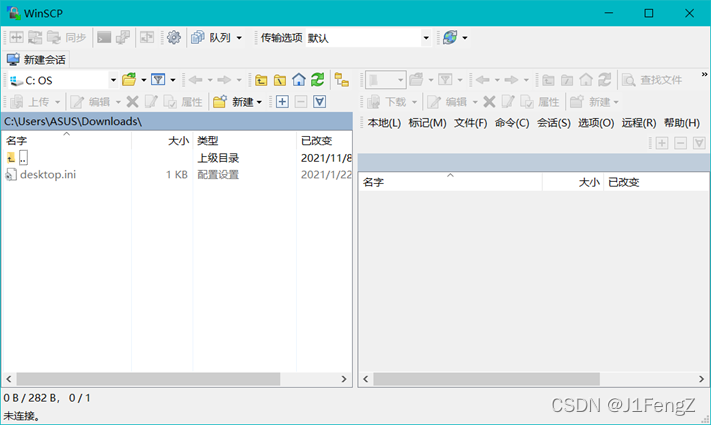Open the 选项(O) menu

(x=596, y=123)
